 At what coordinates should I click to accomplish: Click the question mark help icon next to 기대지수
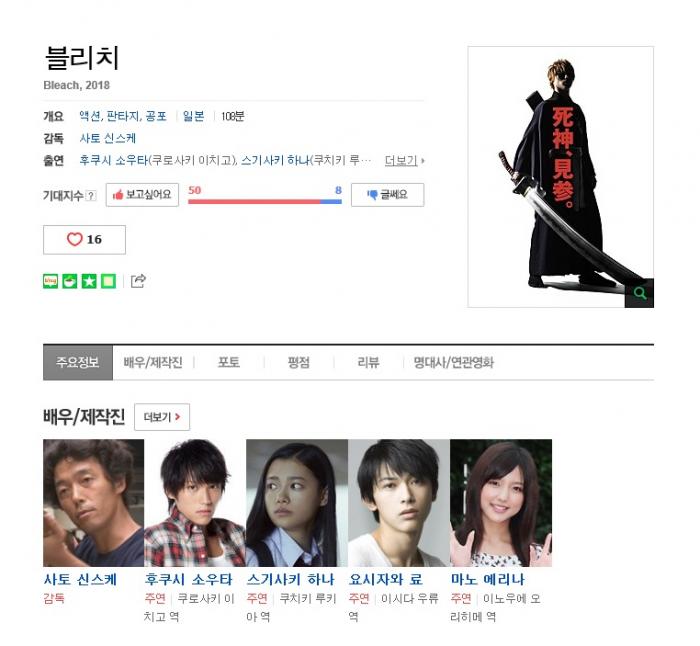coord(91,196)
